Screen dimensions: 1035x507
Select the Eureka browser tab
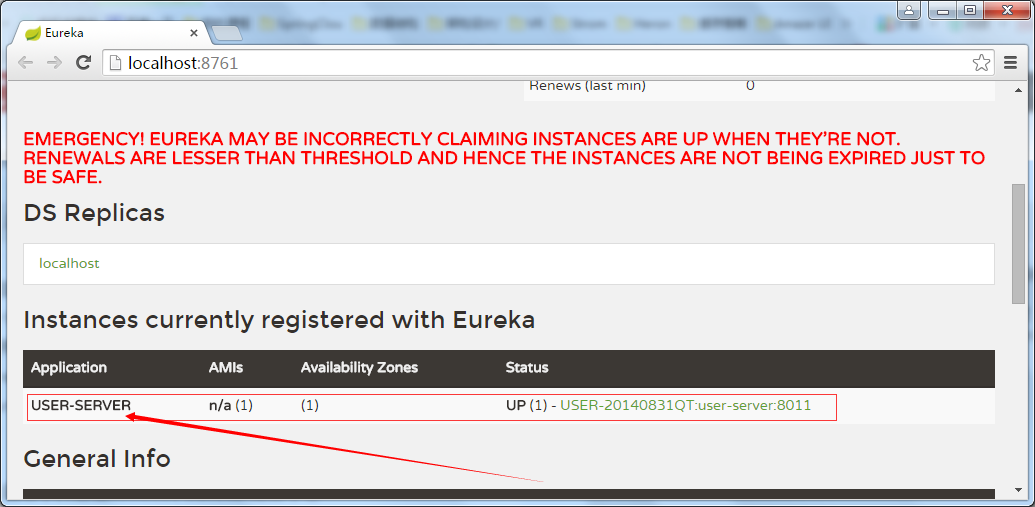click(112, 33)
